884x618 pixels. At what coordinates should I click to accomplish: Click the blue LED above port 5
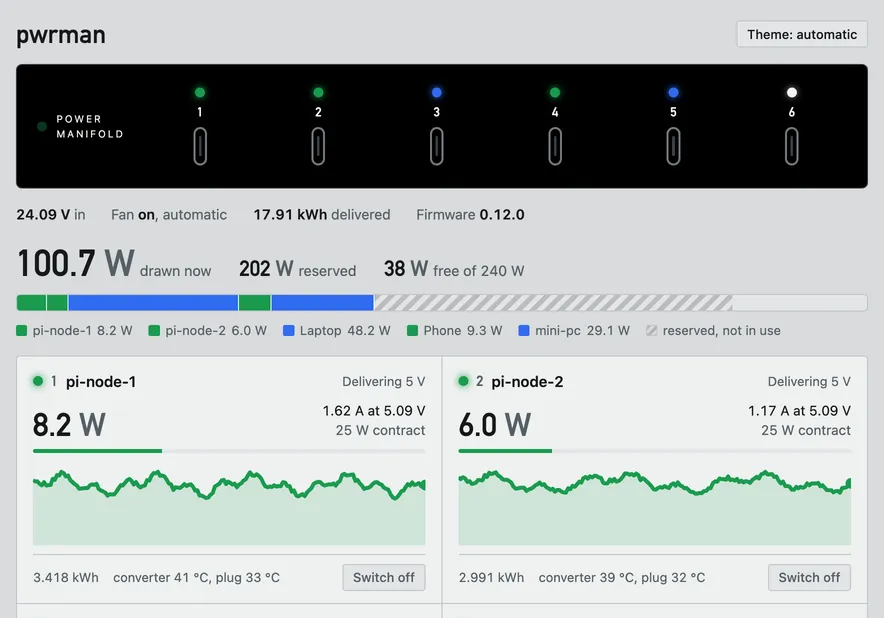(673, 92)
